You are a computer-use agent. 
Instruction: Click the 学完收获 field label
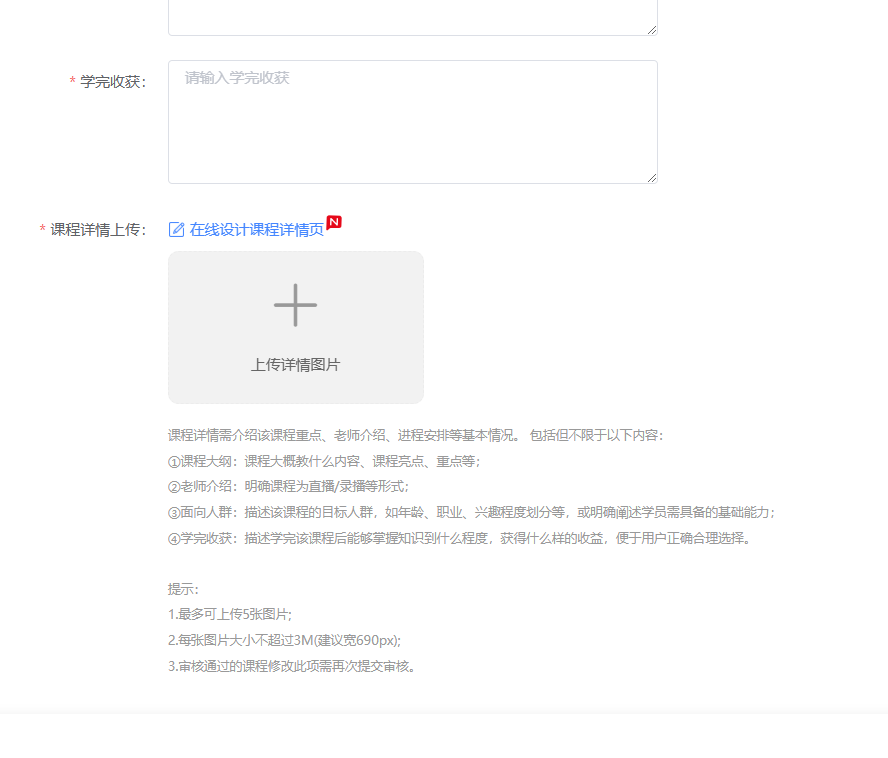(113, 82)
